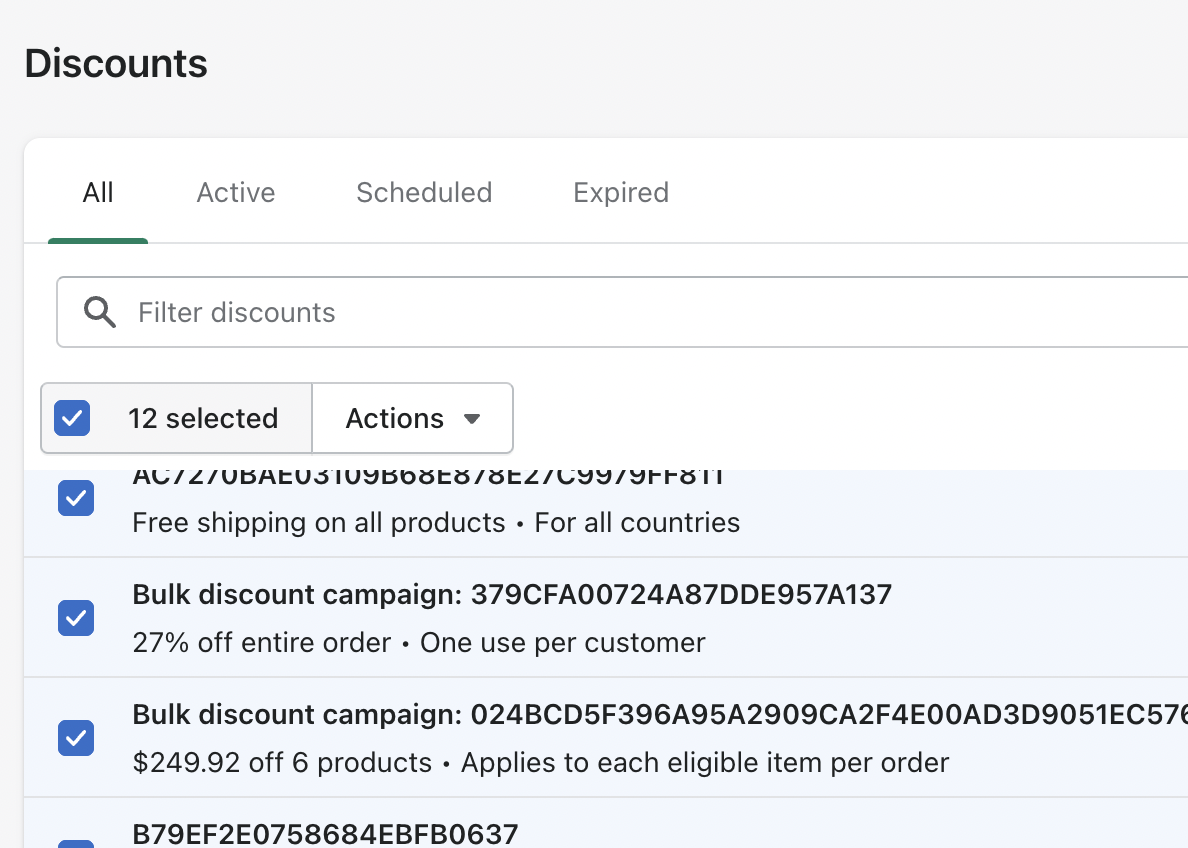Image resolution: width=1188 pixels, height=848 pixels.
Task: Open the Actions dropdown menu
Action: pyautogui.click(x=413, y=418)
